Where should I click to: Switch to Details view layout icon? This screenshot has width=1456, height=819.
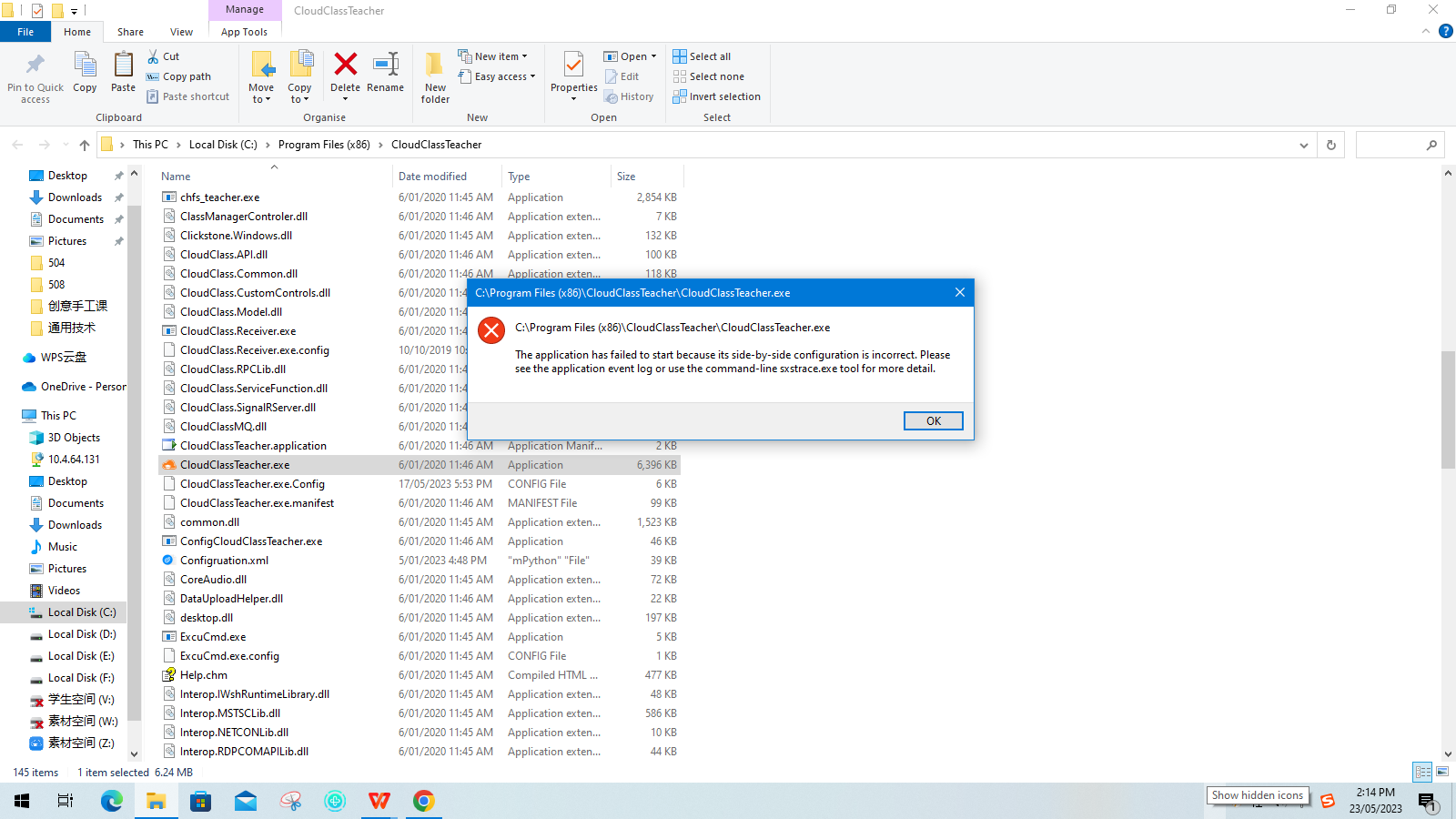click(x=1422, y=772)
